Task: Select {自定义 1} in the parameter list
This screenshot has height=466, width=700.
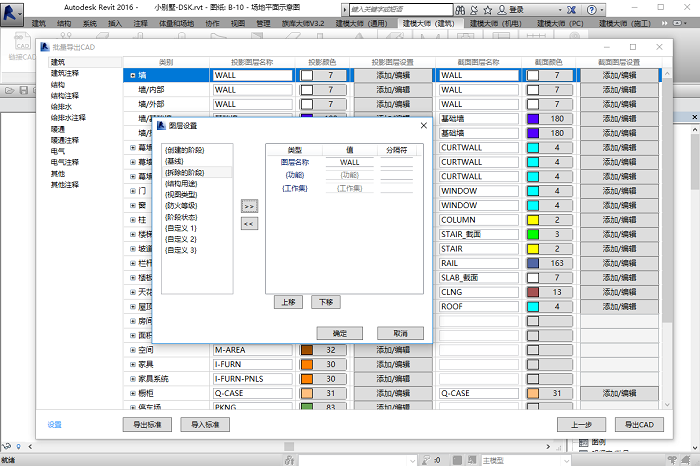Action: 181,228
